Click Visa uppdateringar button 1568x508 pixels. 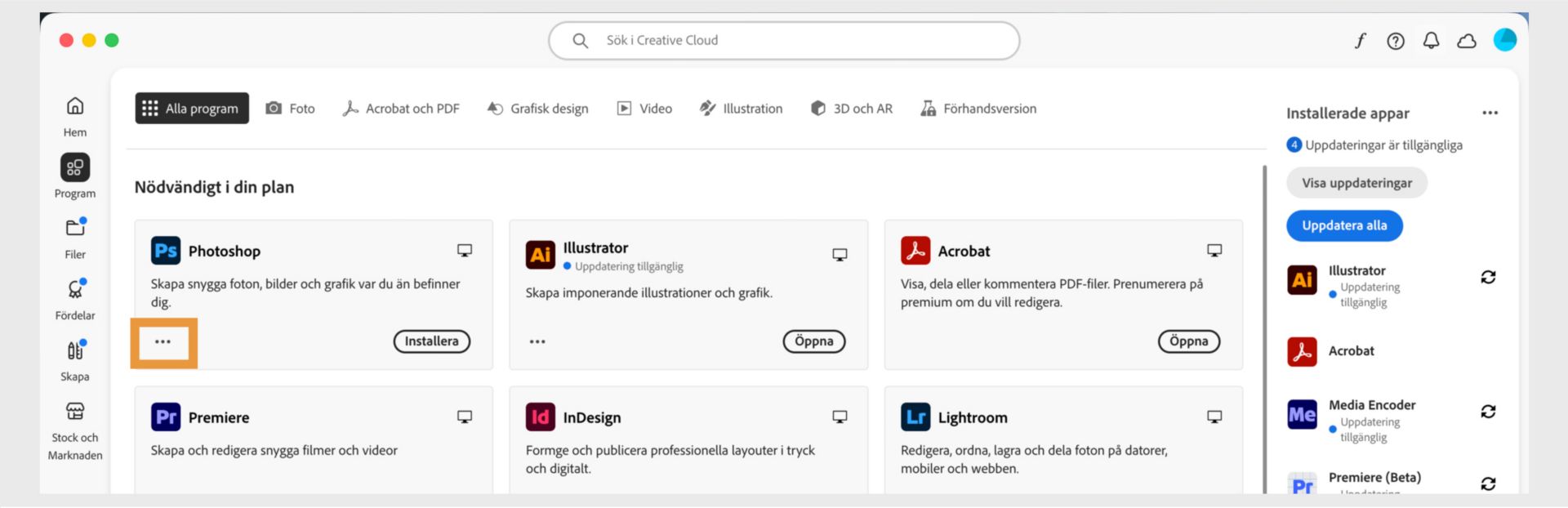1356,183
